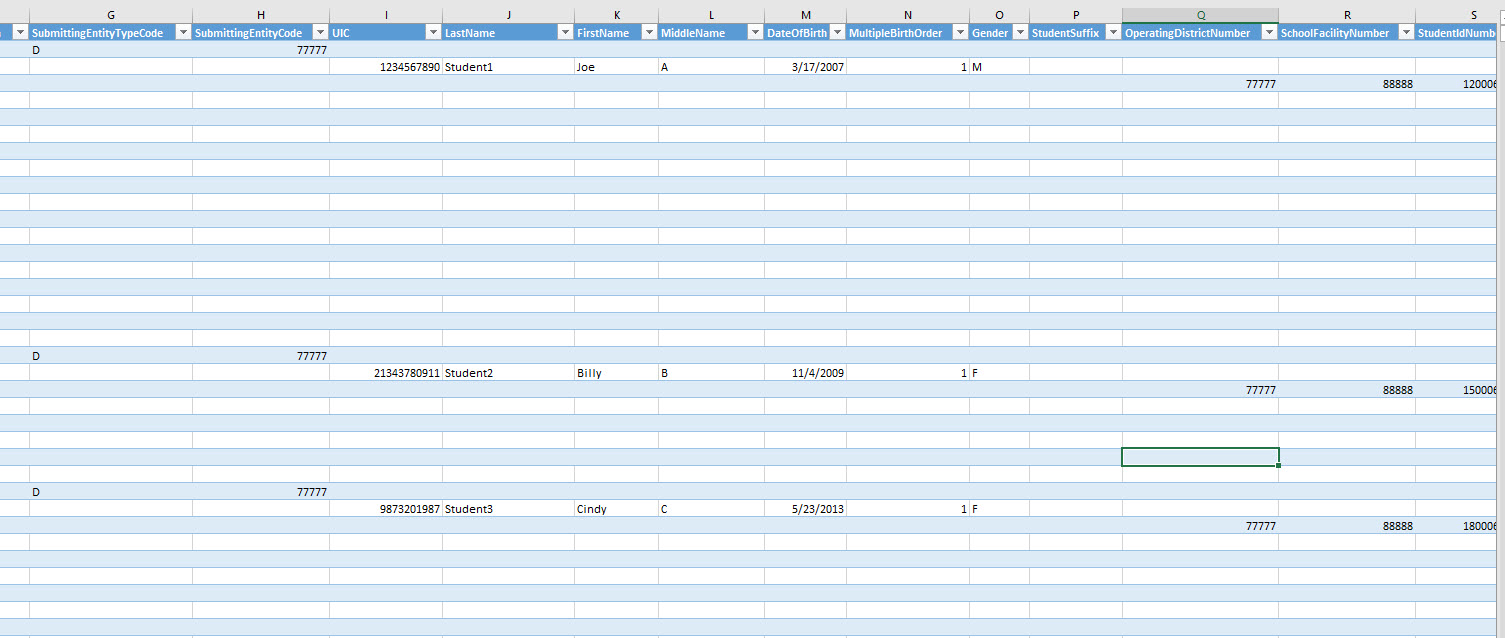Select column N by its letter header
Viewport: 1505px width, 638px height.
pyautogui.click(x=907, y=15)
